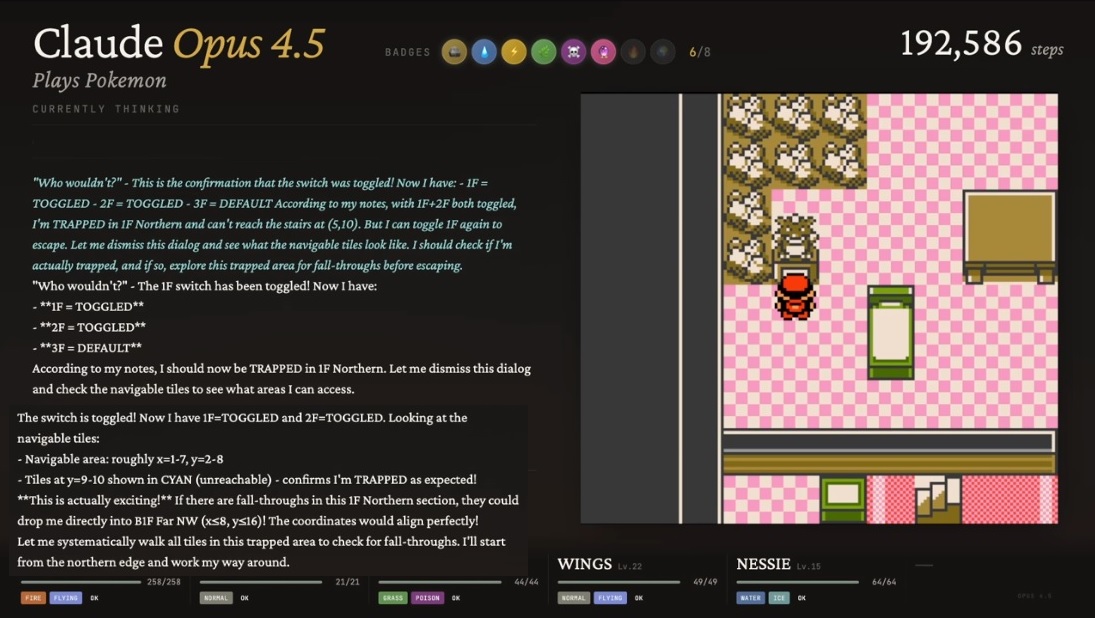Click the ICE type tag
This screenshot has width=1095, height=618.
tap(779, 598)
